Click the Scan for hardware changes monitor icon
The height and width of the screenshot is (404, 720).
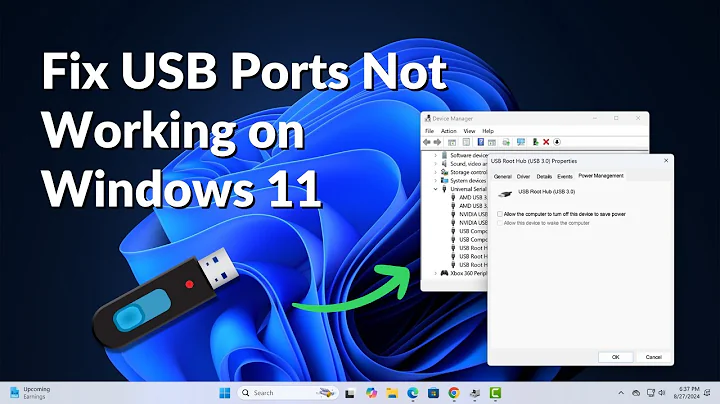pos(521,142)
